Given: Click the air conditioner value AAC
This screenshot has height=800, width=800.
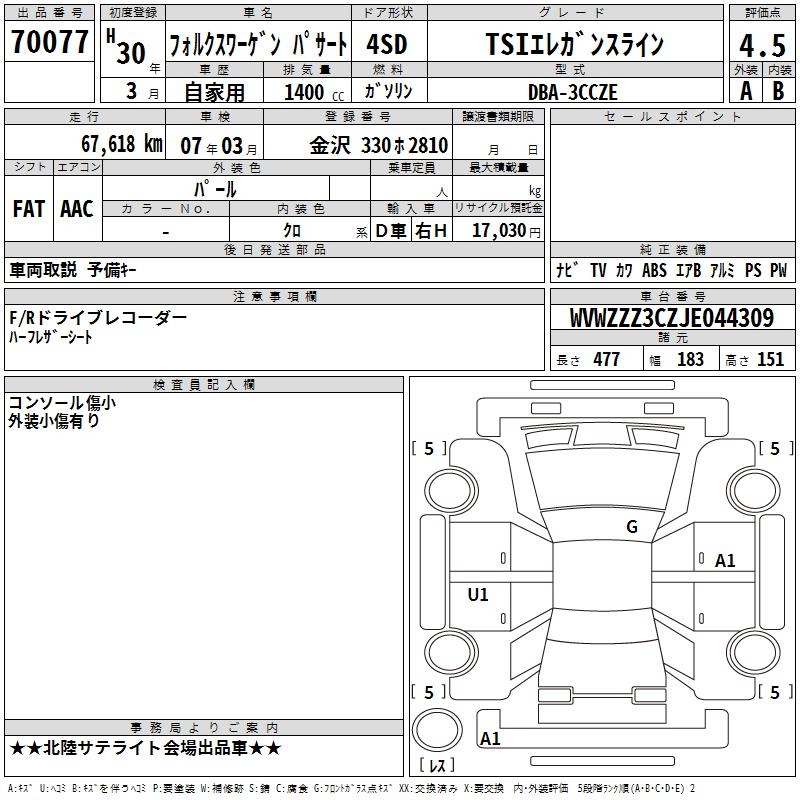Looking at the screenshot, I should click(77, 209).
